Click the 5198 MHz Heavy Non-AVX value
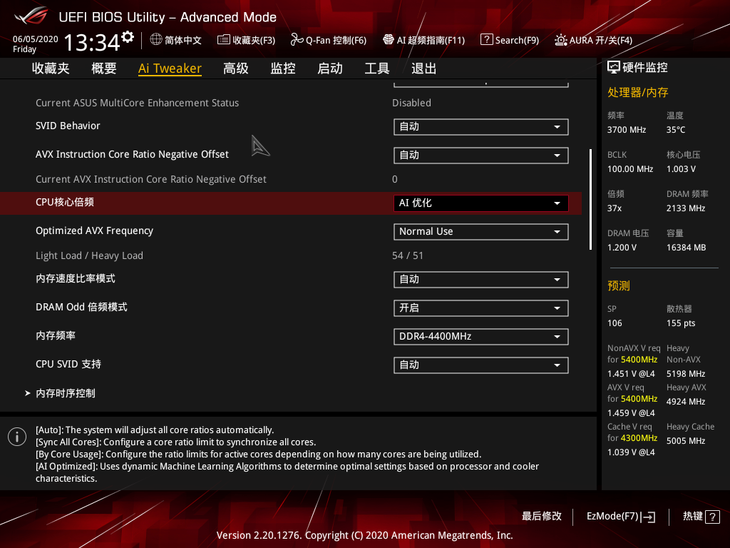 (x=685, y=374)
